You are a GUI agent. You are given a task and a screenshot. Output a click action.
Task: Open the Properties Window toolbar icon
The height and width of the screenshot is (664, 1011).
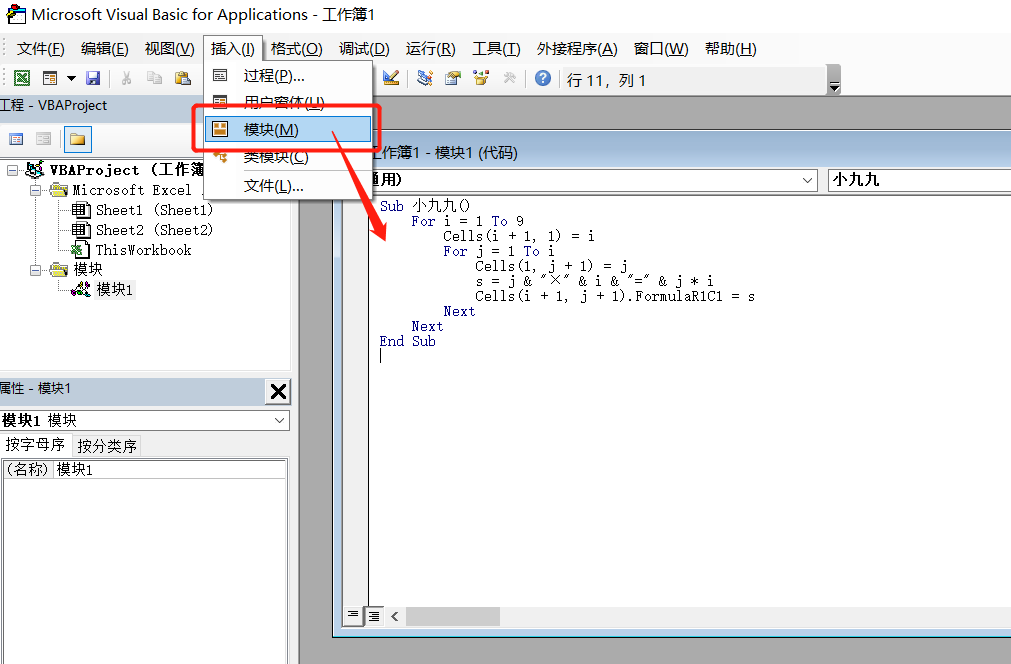[x=453, y=78]
